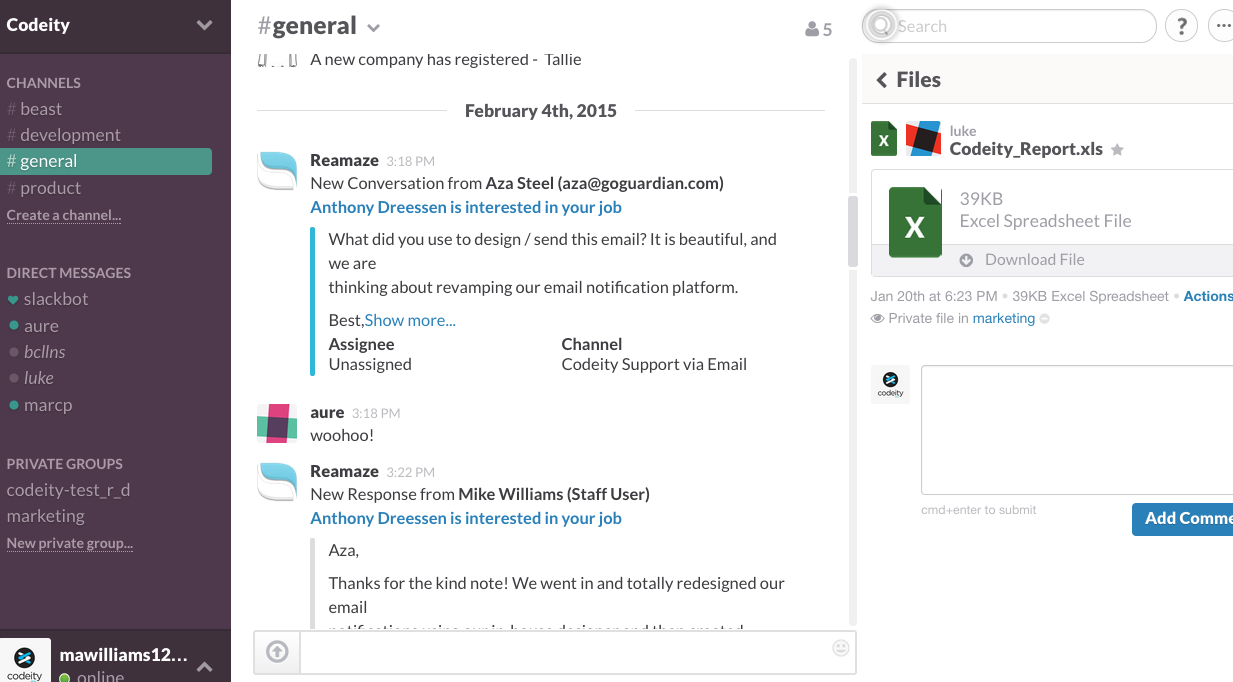Click the DIRECT MESSAGES section header
1233x682 pixels.
click(68, 273)
